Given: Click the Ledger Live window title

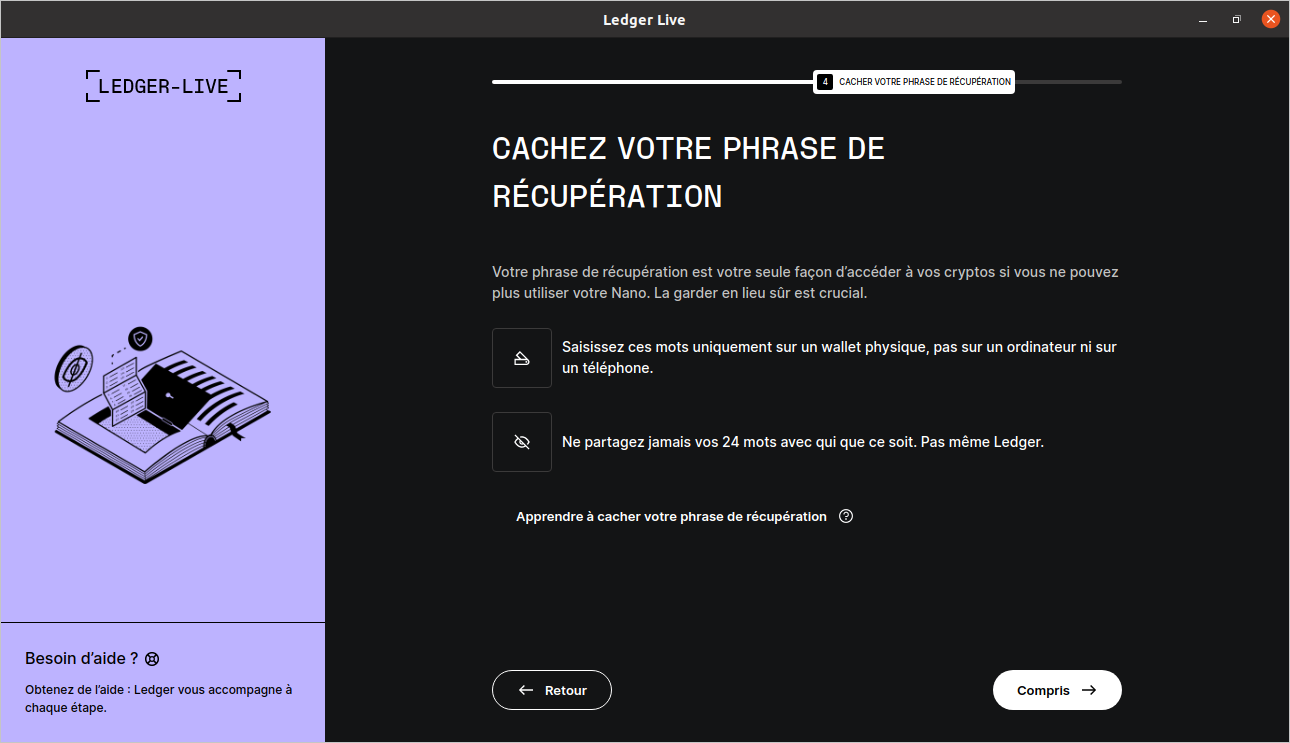Looking at the screenshot, I should (x=645, y=20).
